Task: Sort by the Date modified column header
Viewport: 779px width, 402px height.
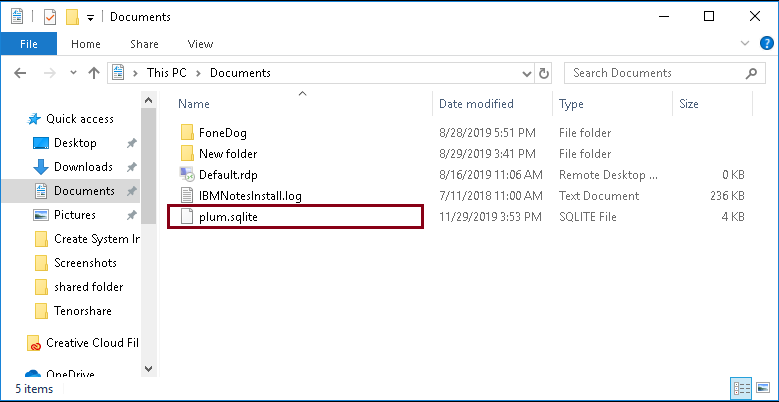Action: tap(476, 104)
